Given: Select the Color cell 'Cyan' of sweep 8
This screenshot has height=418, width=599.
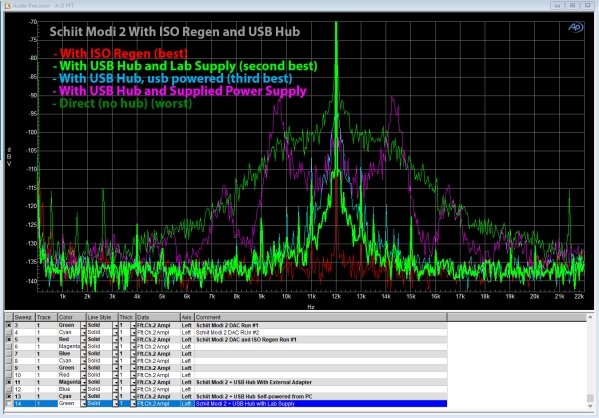Looking at the screenshot, I should (x=69, y=361).
